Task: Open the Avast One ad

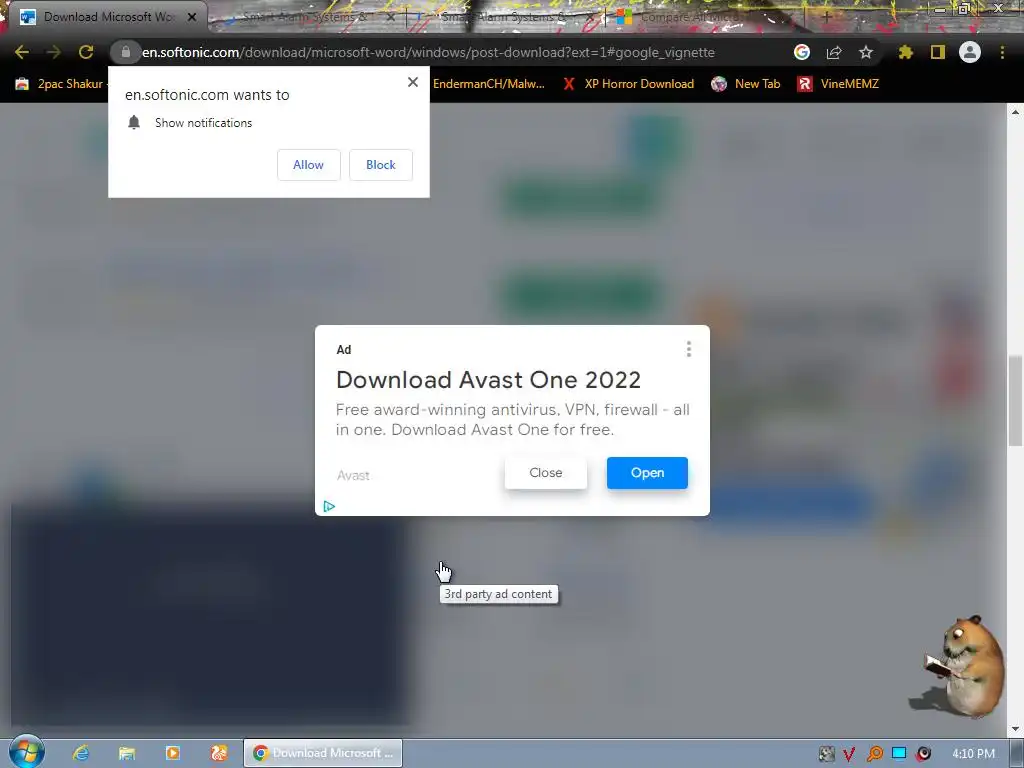Action: pos(647,473)
